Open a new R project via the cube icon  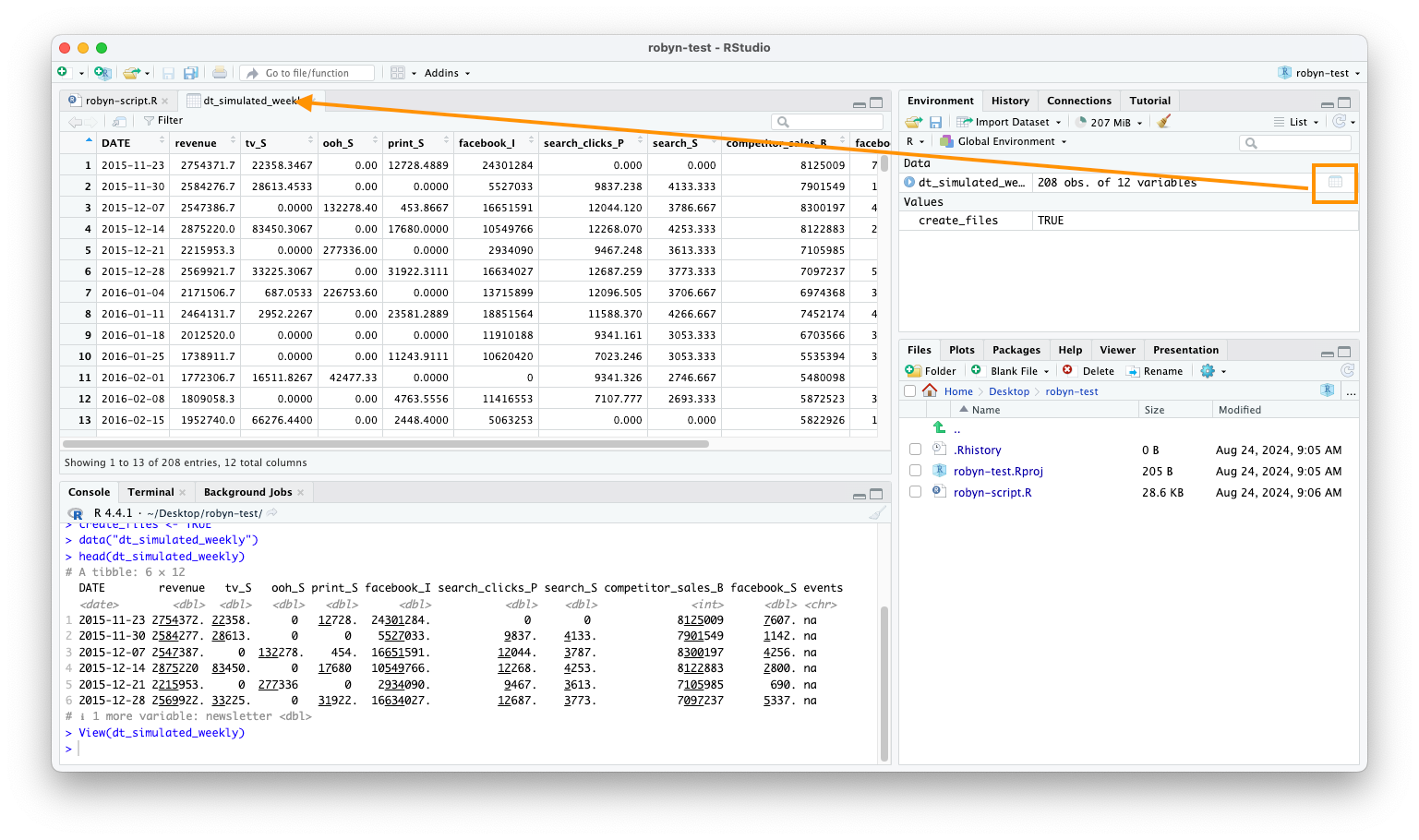(102, 72)
